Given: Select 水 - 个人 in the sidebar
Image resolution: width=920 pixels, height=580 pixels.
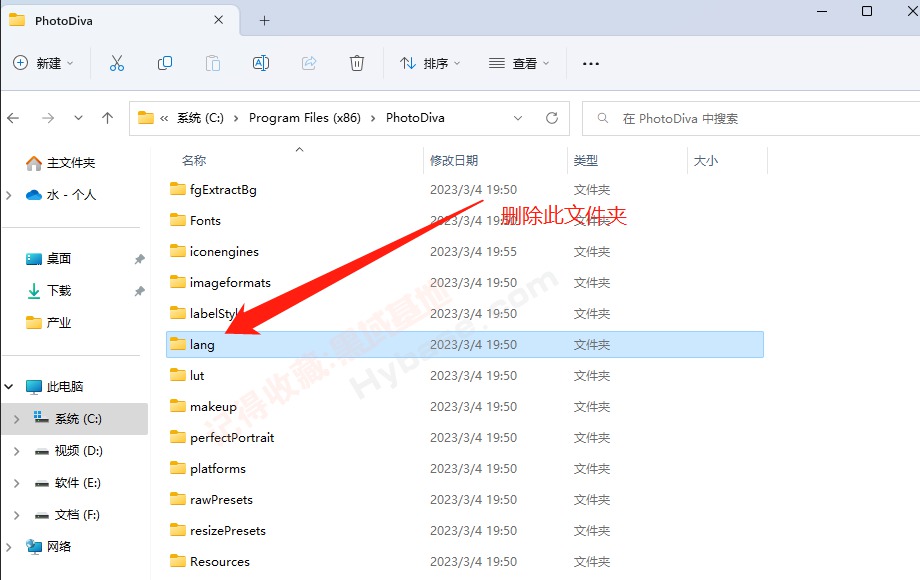Looking at the screenshot, I should [x=61, y=195].
